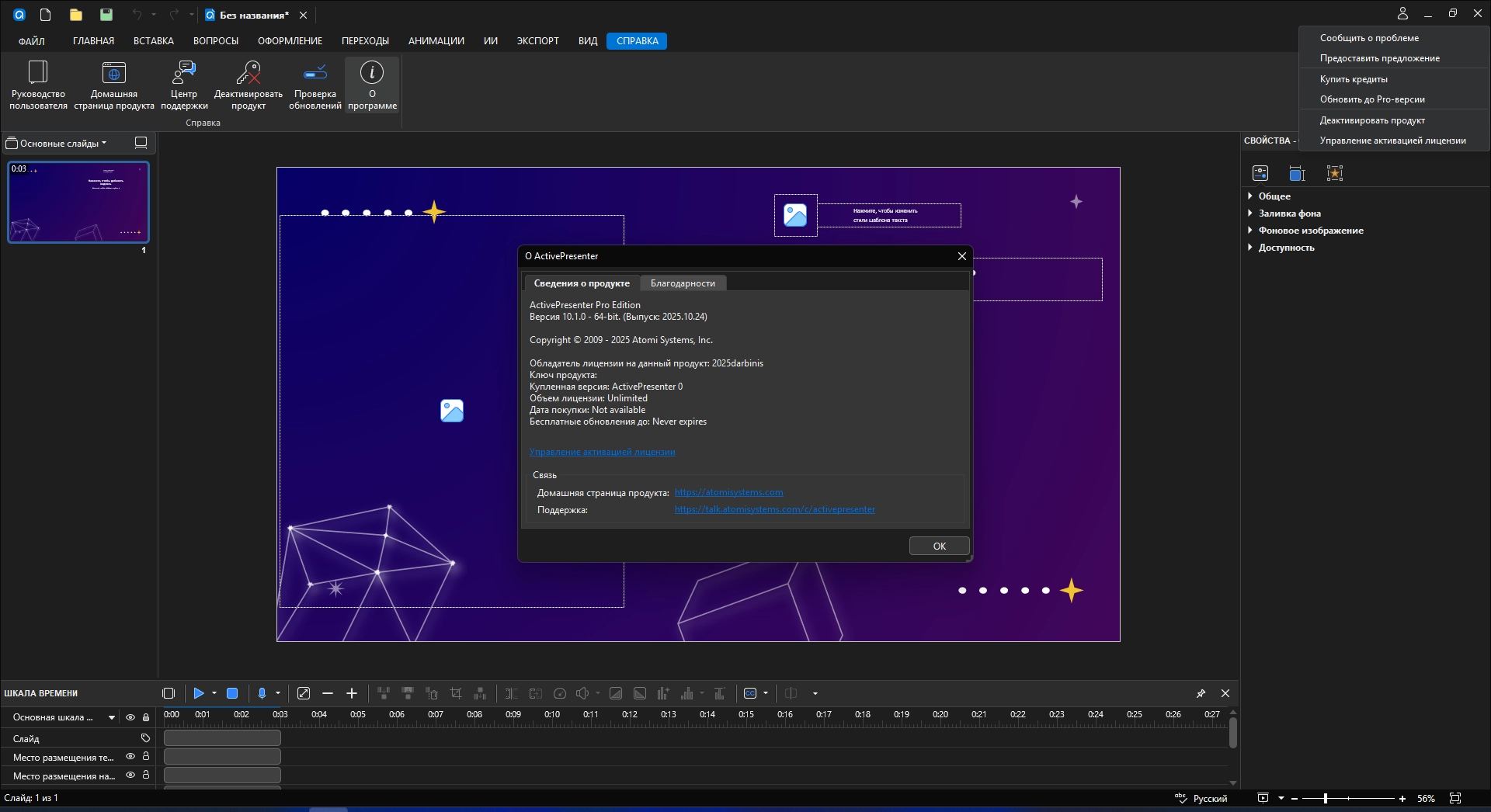Click OK in the About dialog
Screen dimensions: 1491x812
(939, 547)
